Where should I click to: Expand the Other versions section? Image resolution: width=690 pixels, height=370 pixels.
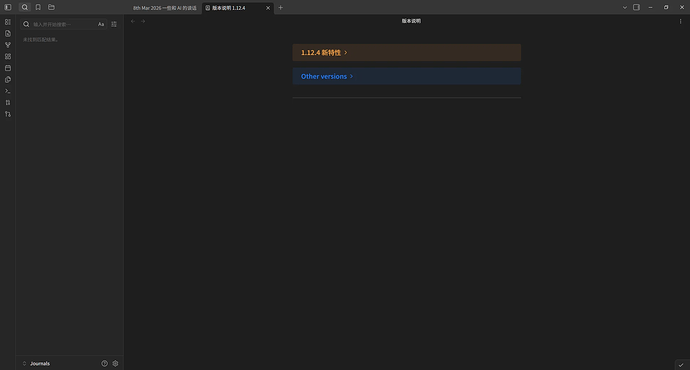(x=407, y=76)
